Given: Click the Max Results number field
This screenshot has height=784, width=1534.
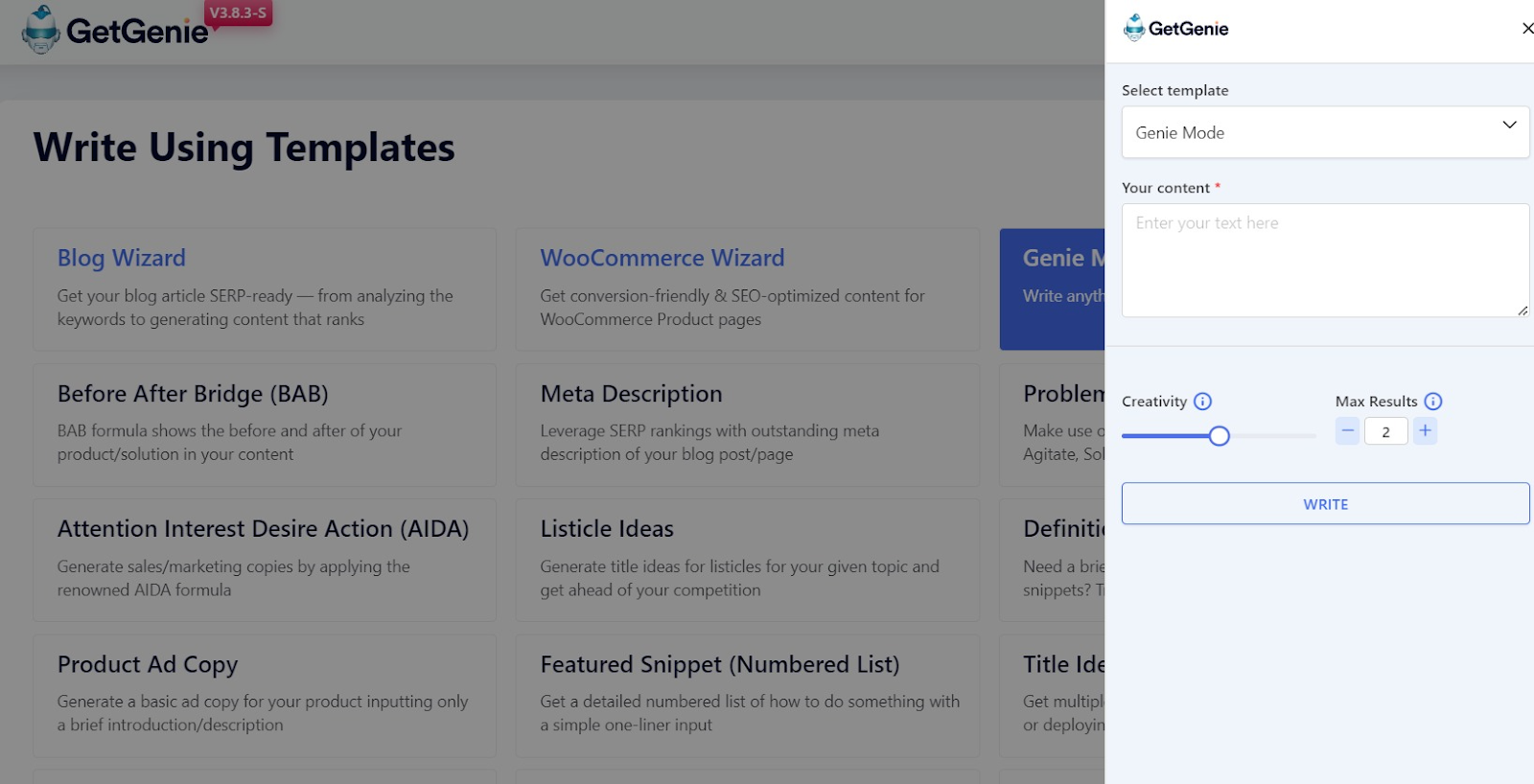Looking at the screenshot, I should click(x=1385, y=431).
